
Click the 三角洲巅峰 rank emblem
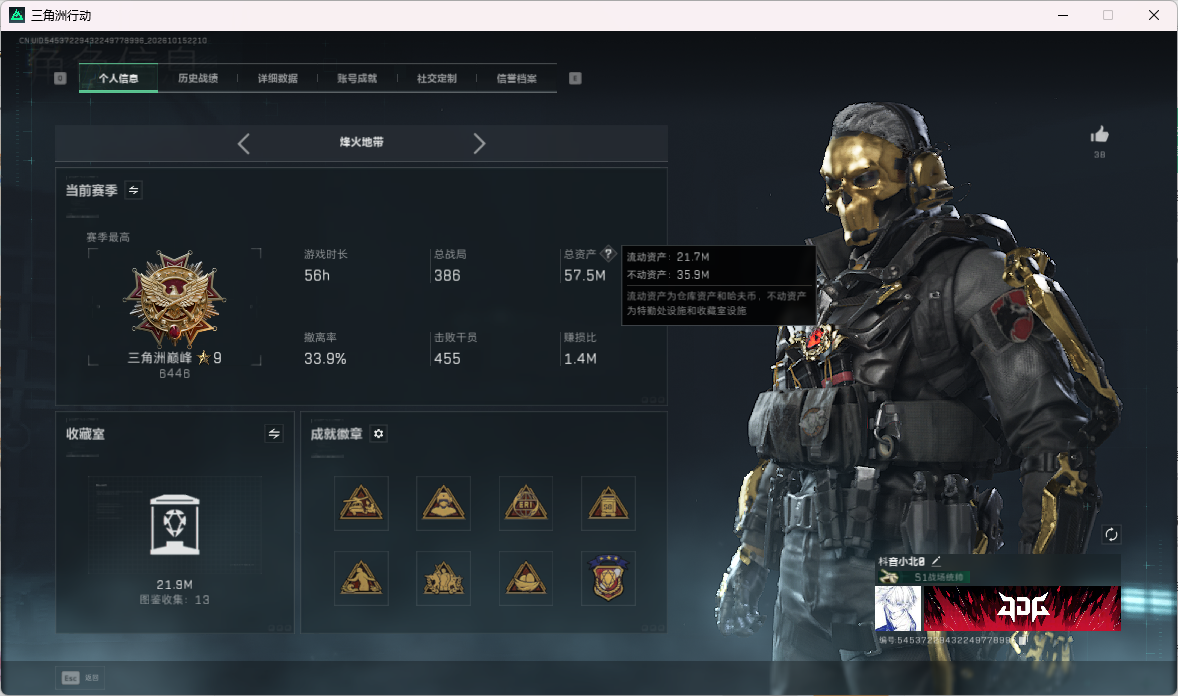174,298
